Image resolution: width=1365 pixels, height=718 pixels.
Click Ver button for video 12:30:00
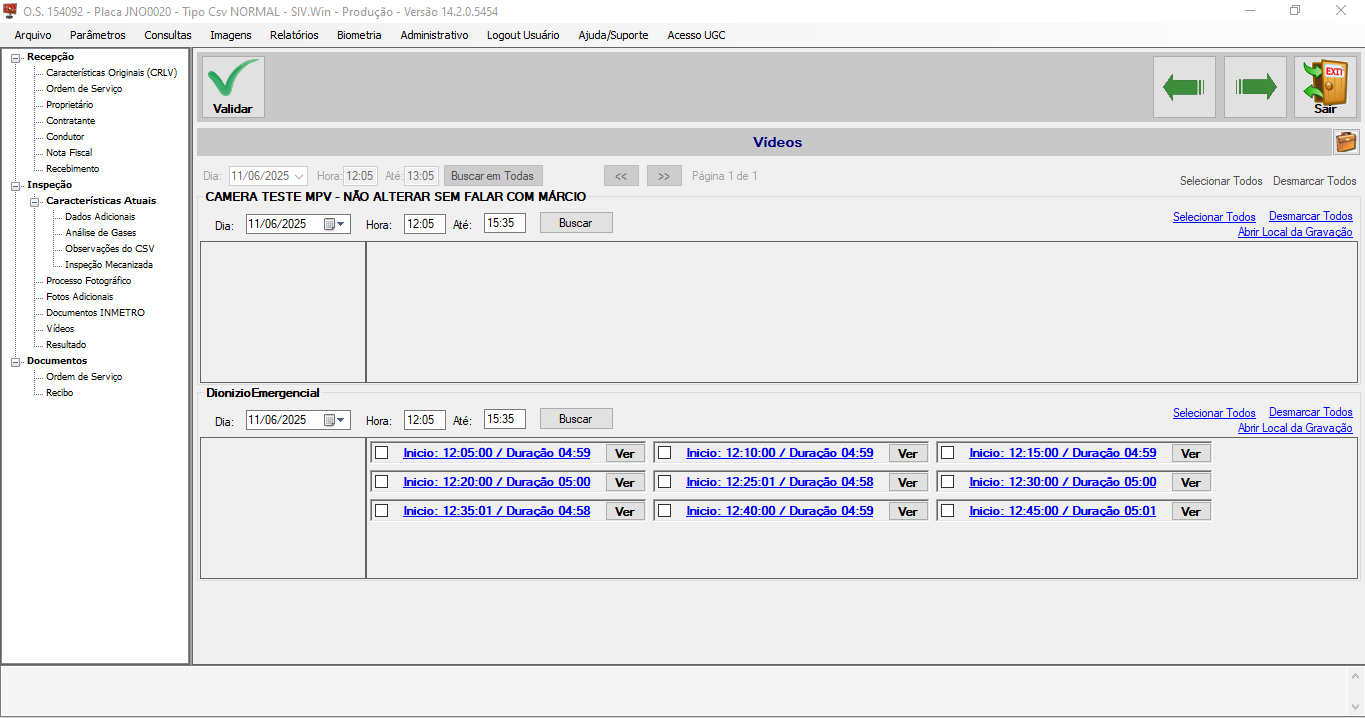[x=1191, y=482]
